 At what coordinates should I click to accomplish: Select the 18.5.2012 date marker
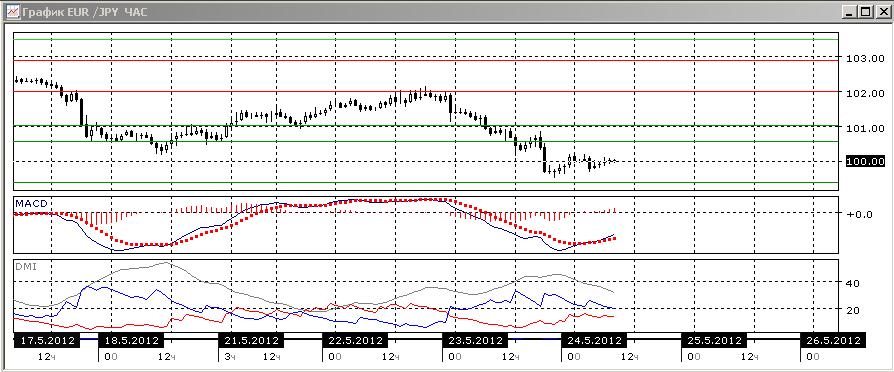click(132, 341)
